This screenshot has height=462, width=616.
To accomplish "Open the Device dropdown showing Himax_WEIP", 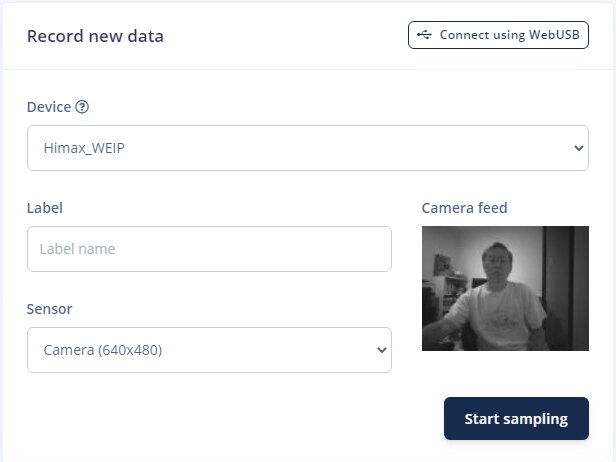I will point(307,148).
